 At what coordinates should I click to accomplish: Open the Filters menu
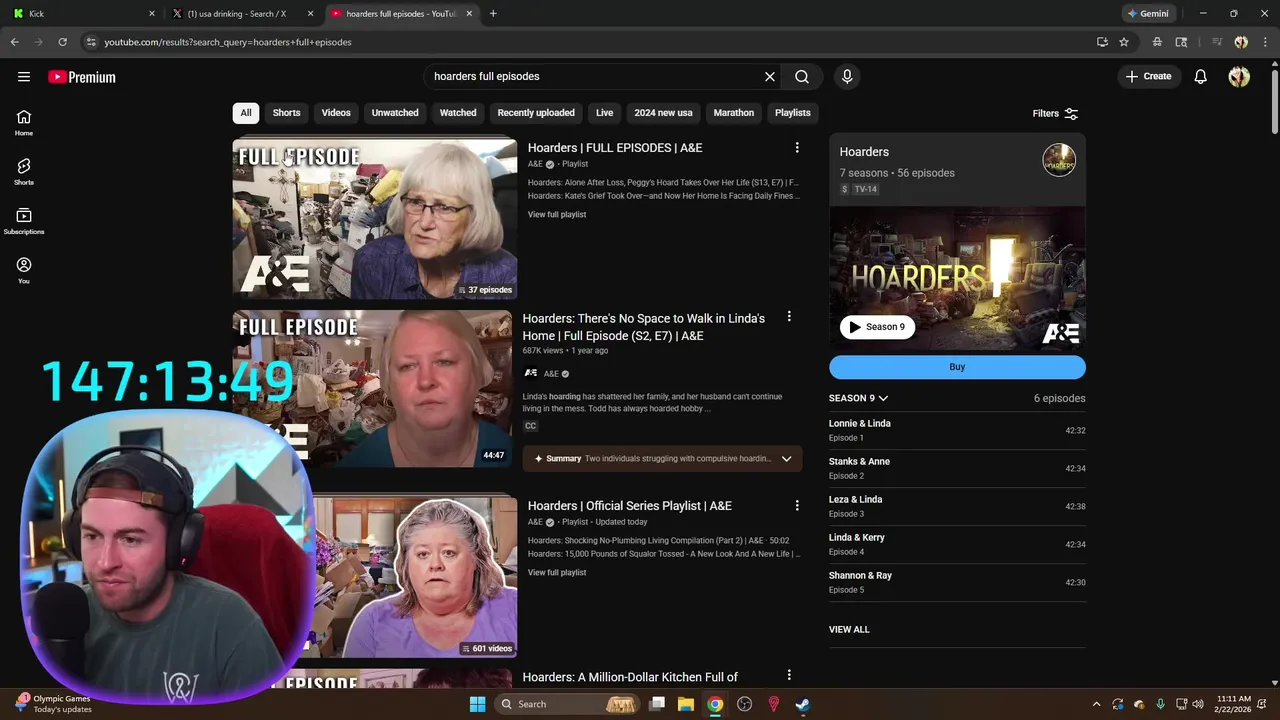pyautogui.click(x=1055, y=114)
